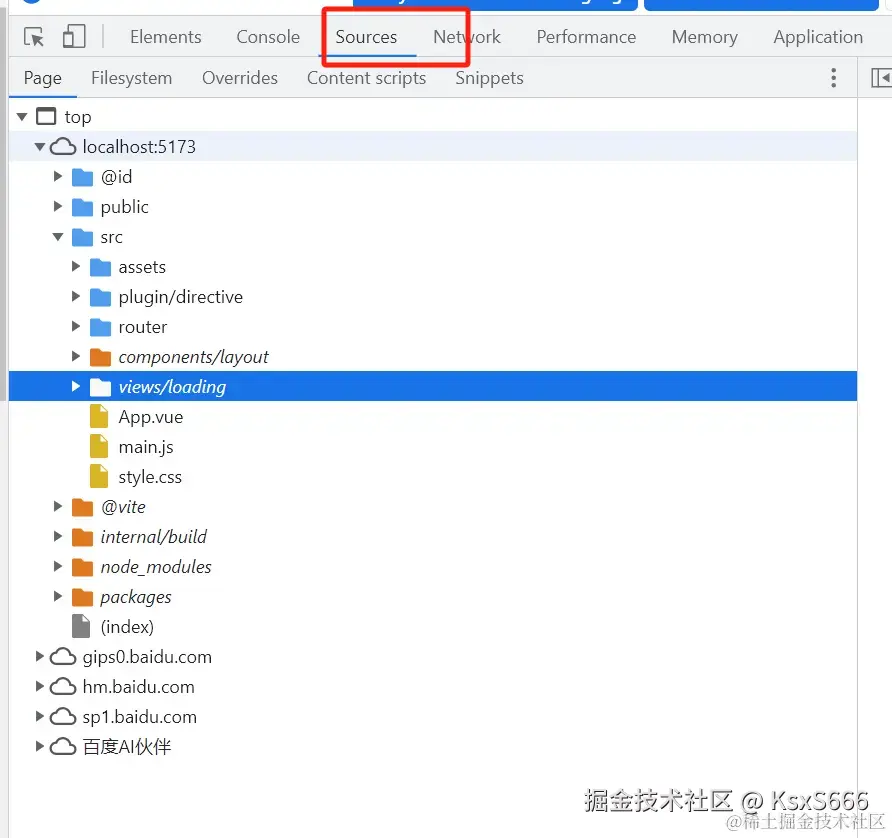892x838 pixels.
Task: Toggle the hide navigator sidebar icon
Action: point(881,78)
